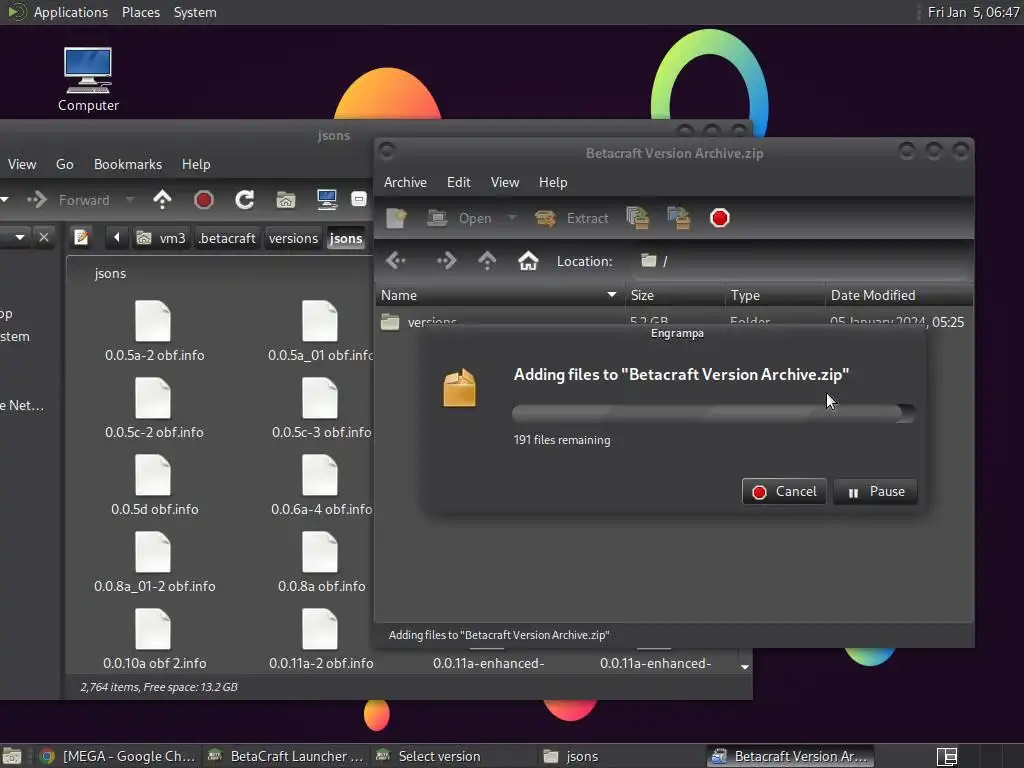This screenshot has width=1024, height=768.
Task: Select file 0.0.11a-2 obf.info
Action: (321, 639)
